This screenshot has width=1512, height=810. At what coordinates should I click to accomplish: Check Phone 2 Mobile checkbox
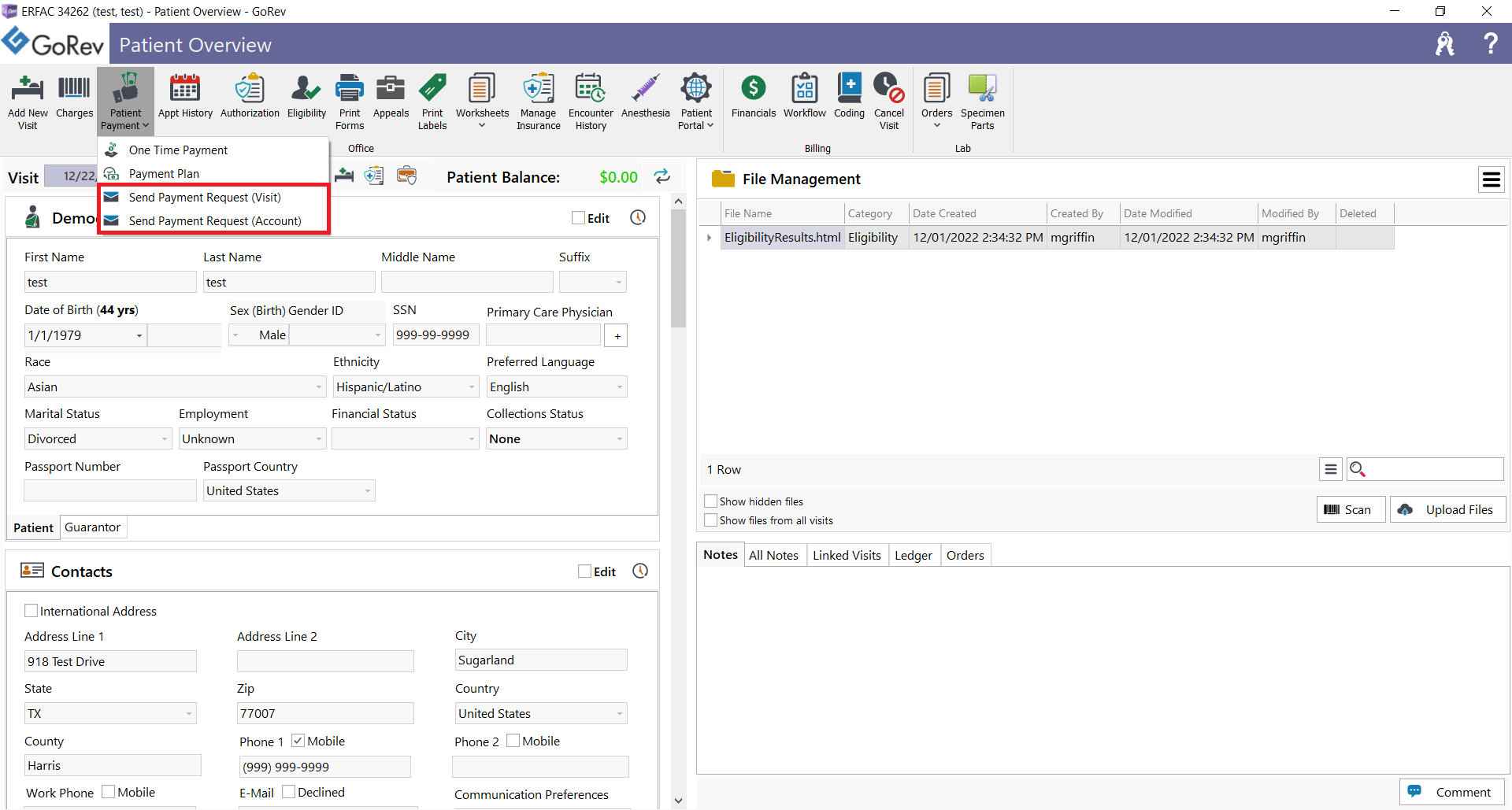(x=513, y=741)
